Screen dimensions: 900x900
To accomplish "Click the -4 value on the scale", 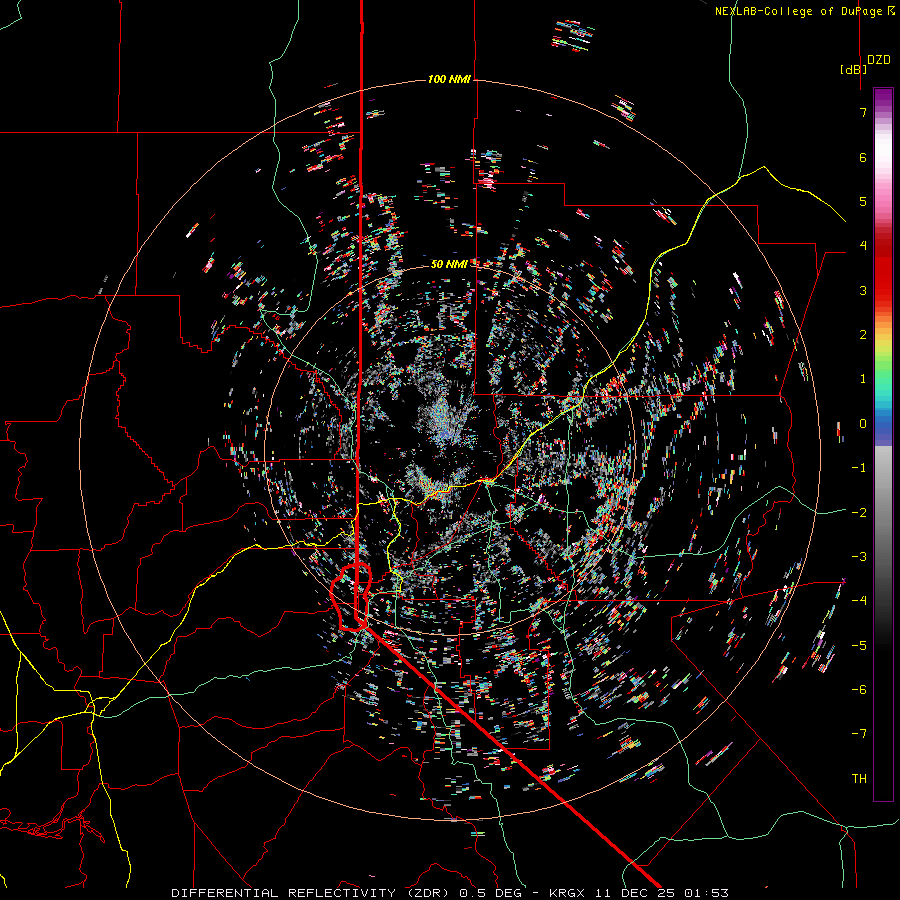I will coord(859,601).
